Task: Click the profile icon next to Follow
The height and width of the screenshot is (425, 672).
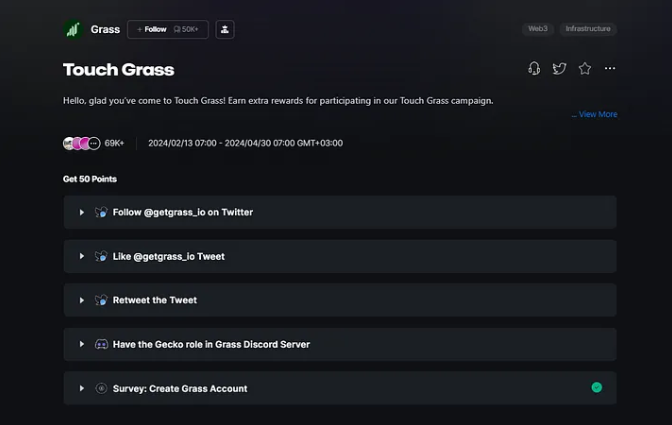Action: click(225, 30)
